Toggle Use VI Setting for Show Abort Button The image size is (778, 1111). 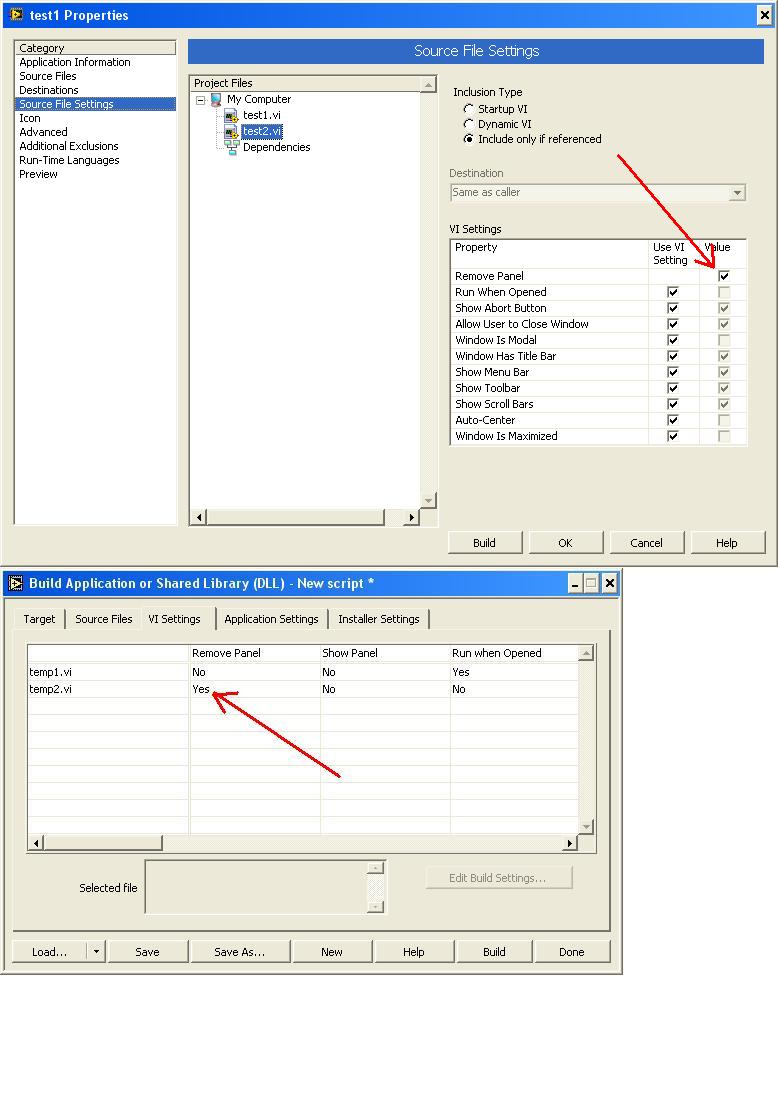click(x=672, y=308)
